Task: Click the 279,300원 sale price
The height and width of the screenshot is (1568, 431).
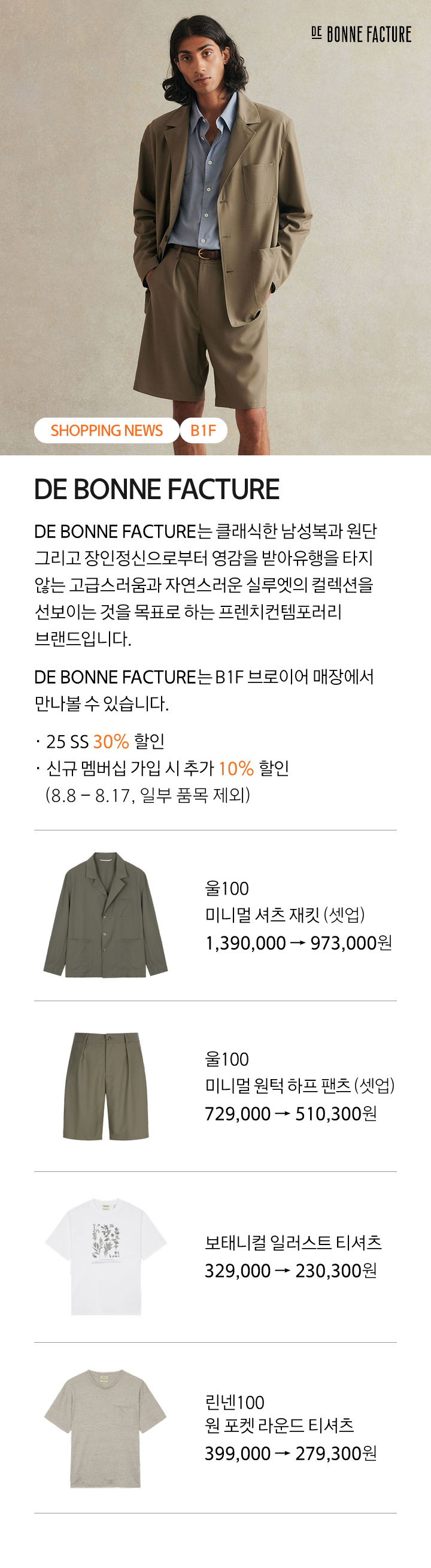Action: 336,1454
